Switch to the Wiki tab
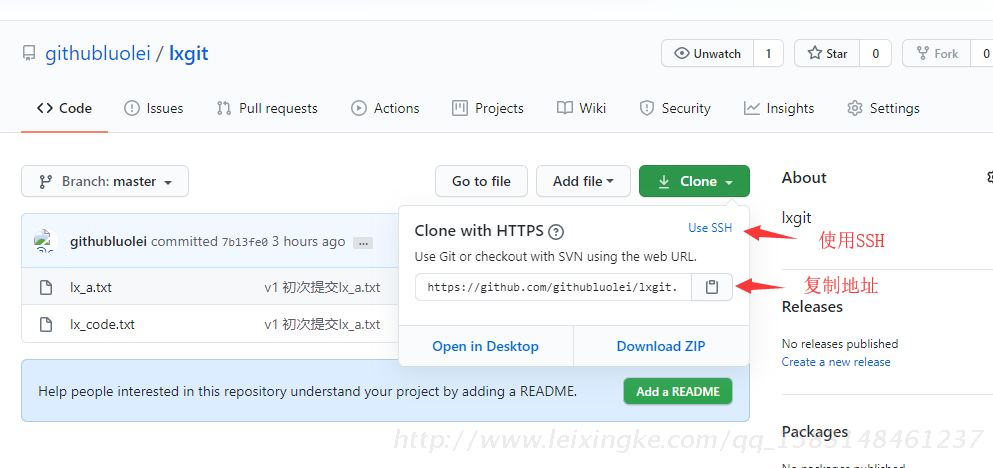The height and width of the screenshot is (468, 993). point(581,108)
